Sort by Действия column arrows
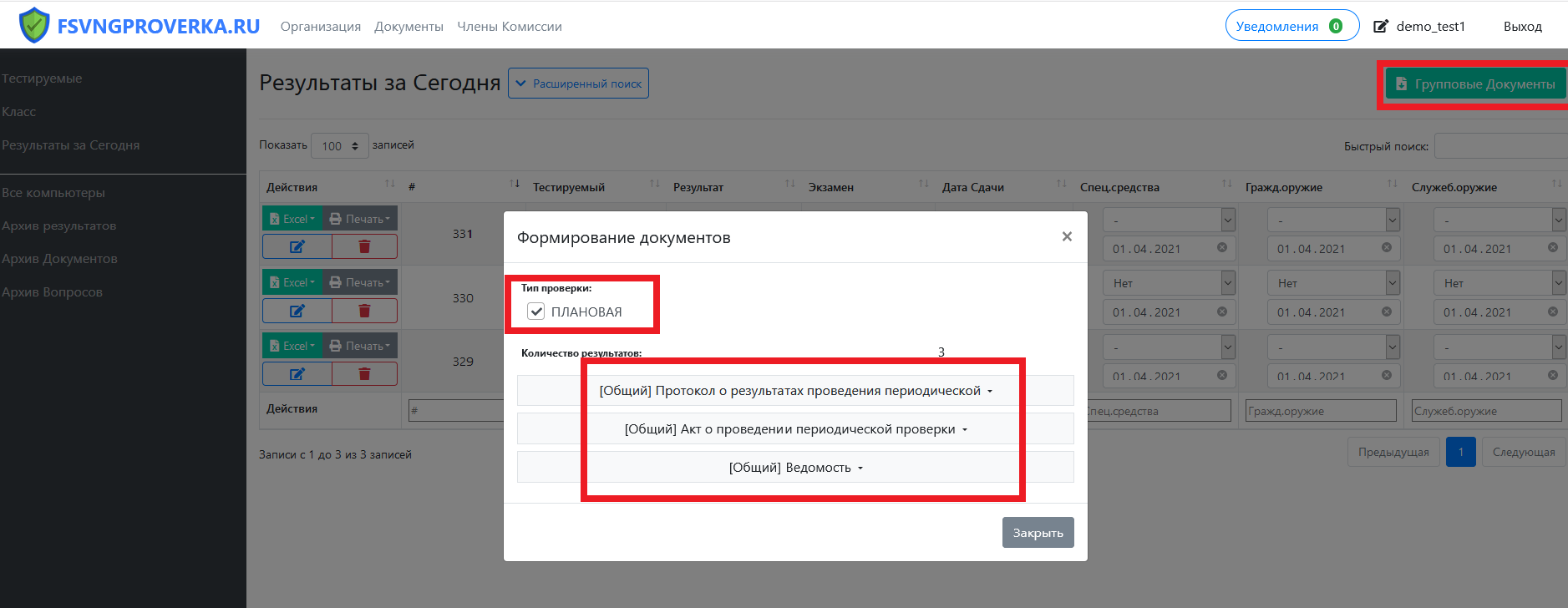1568x608 pixels. 389,184
